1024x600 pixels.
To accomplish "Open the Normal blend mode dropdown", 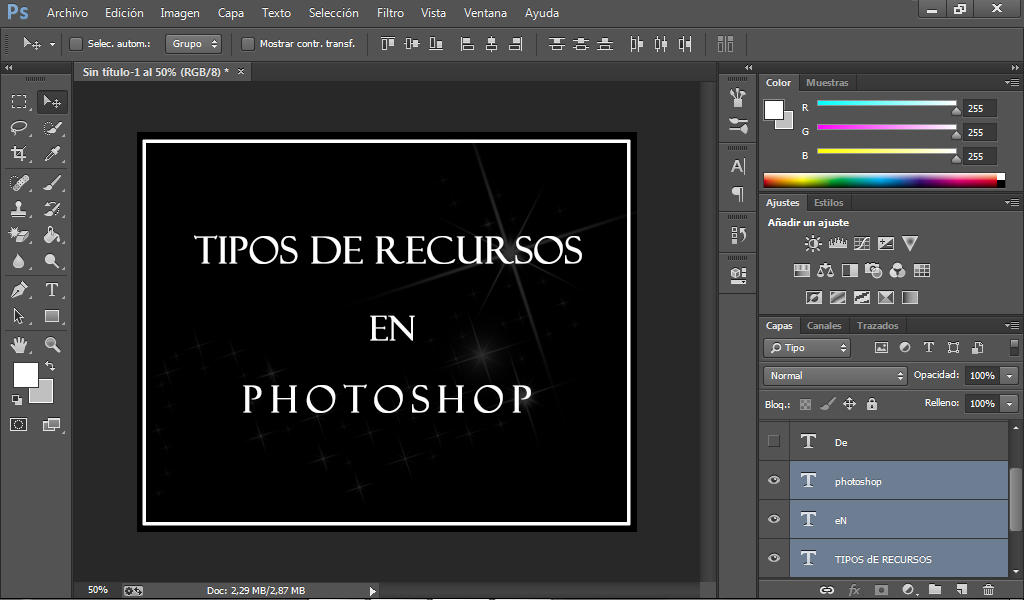I will point(835,375).
